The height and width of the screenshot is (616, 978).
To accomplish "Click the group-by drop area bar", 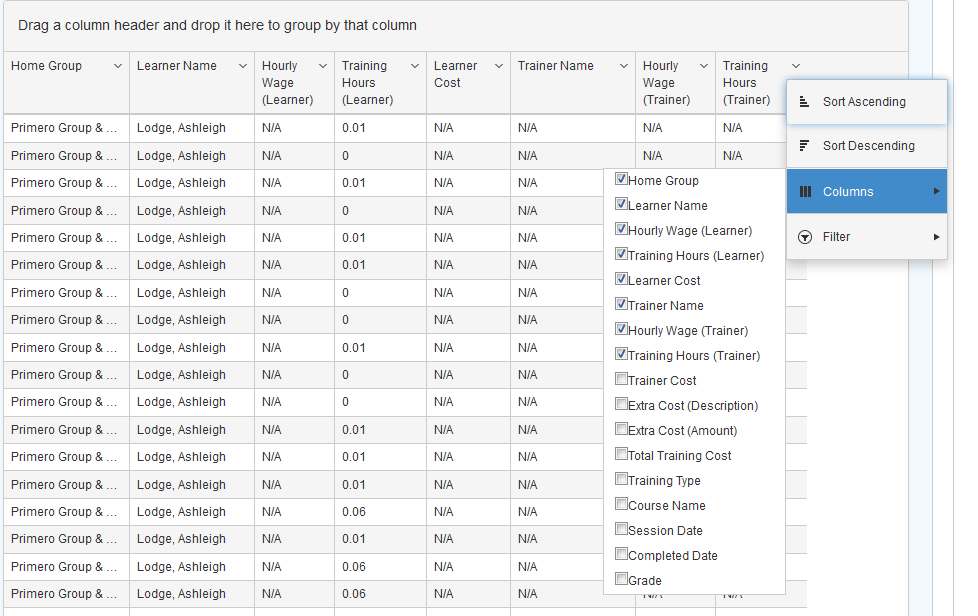I will coord(455,25).
